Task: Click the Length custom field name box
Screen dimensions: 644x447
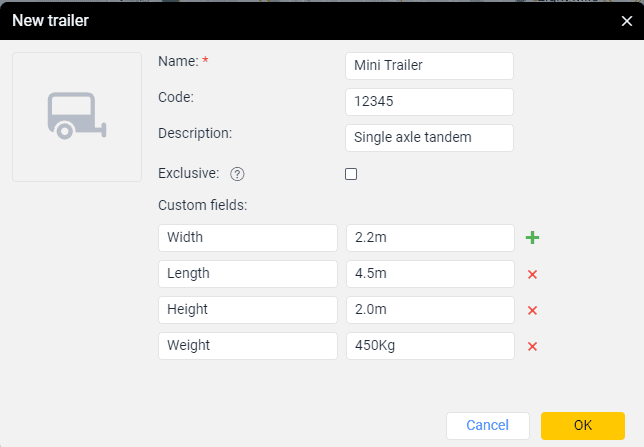Action: pyautogui.click(x=248, y=274)
